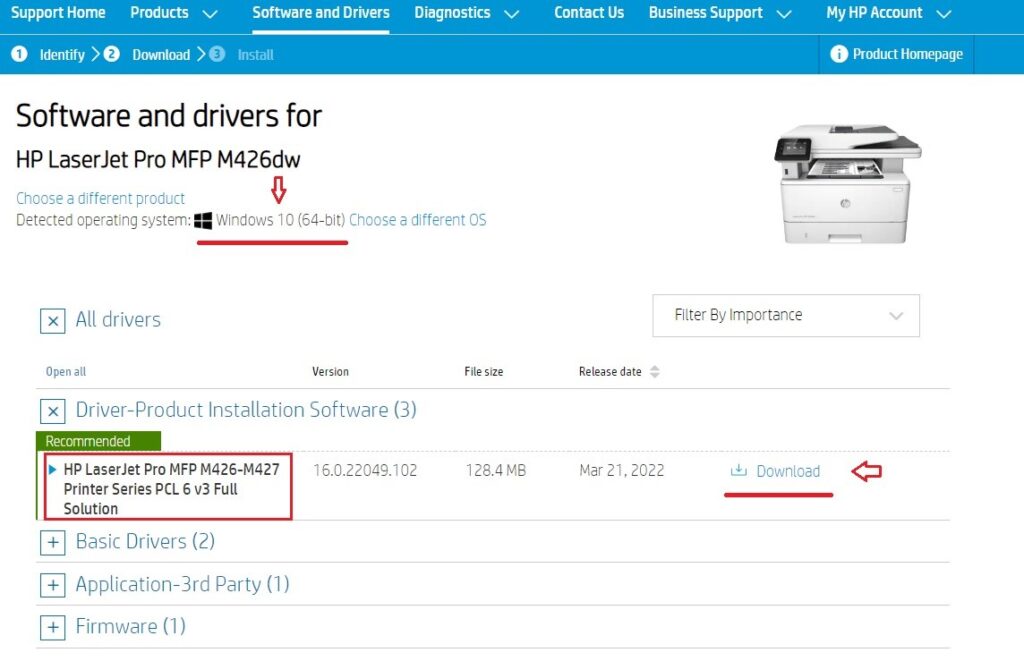This screenshot has height=661, width=1024.
Task: Expand the Diagnostics menu chevron
Action: click(512, 14)
